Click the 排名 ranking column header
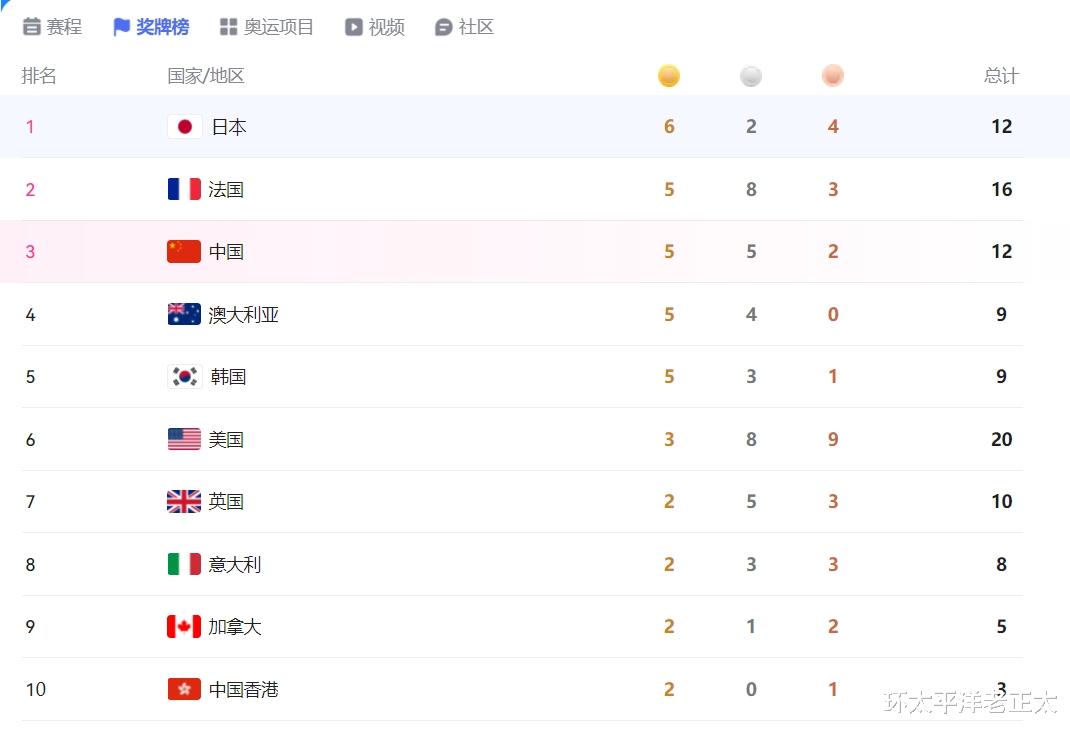Screen dimensions: 1070x731 pos(39,75)
